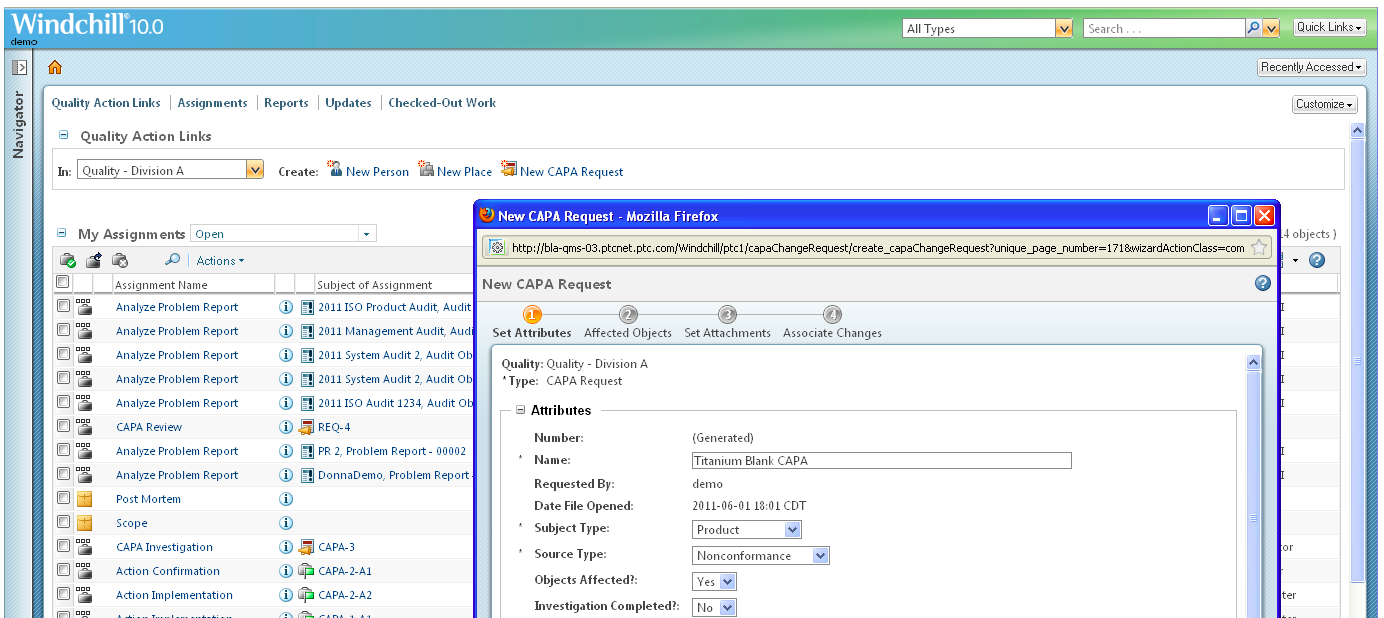Screen dimensions: 1384x618
Task: Click the search magnifier in assignments toolbar
Action: click(x=172, y=260)
